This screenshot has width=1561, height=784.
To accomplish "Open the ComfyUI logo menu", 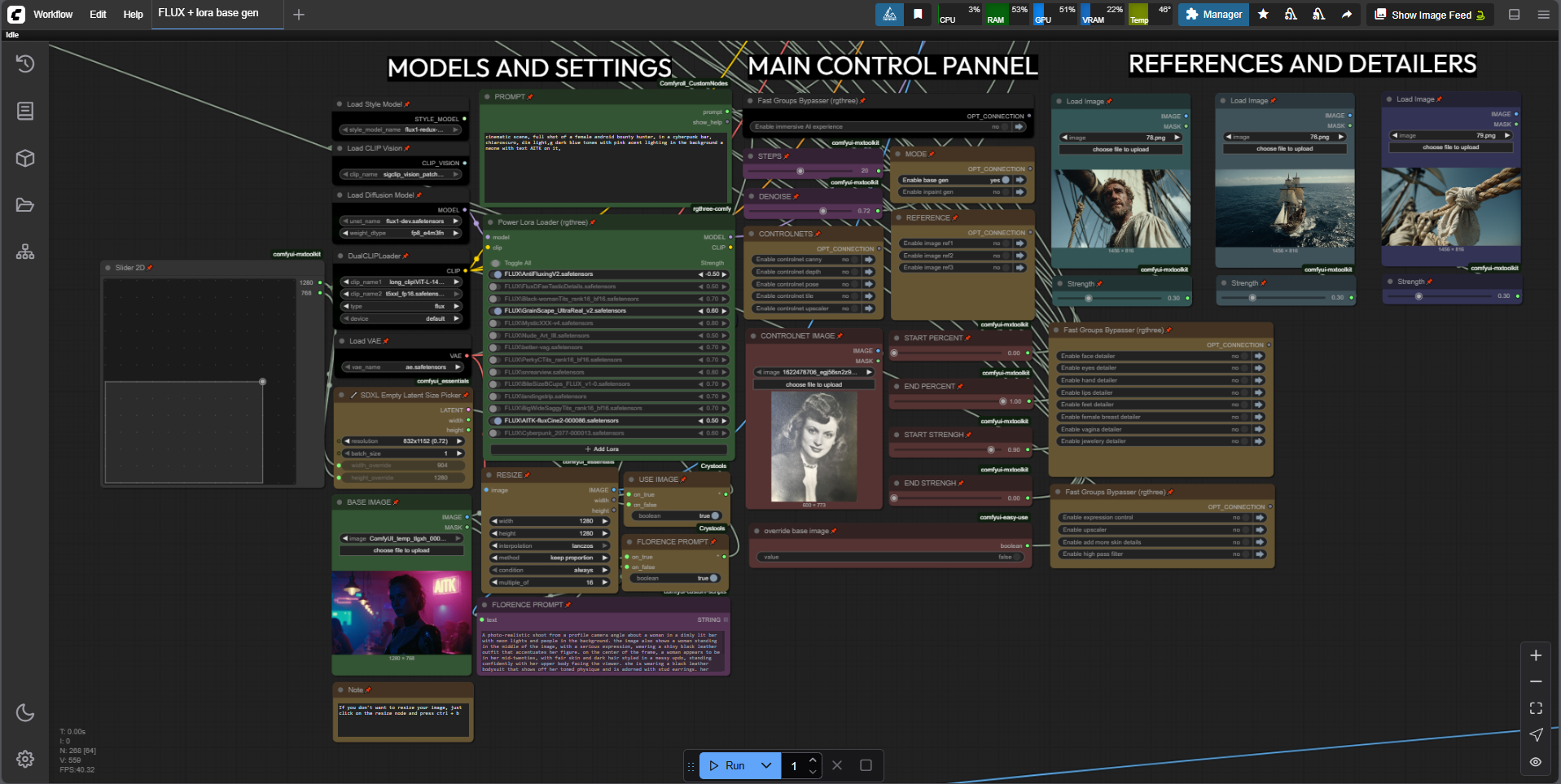I will coord(16,14).
